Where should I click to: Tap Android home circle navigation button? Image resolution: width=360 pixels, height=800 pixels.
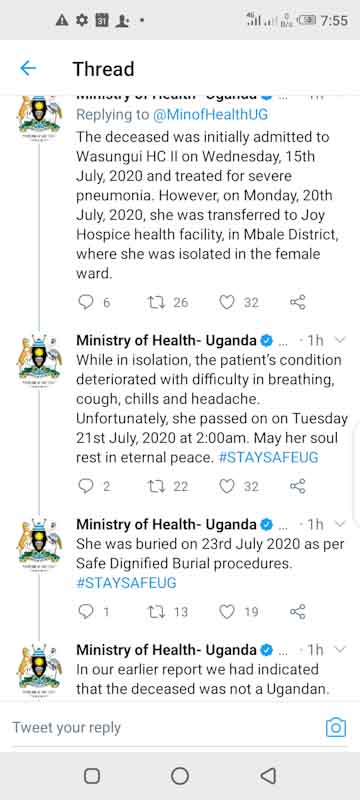point(180,776)
